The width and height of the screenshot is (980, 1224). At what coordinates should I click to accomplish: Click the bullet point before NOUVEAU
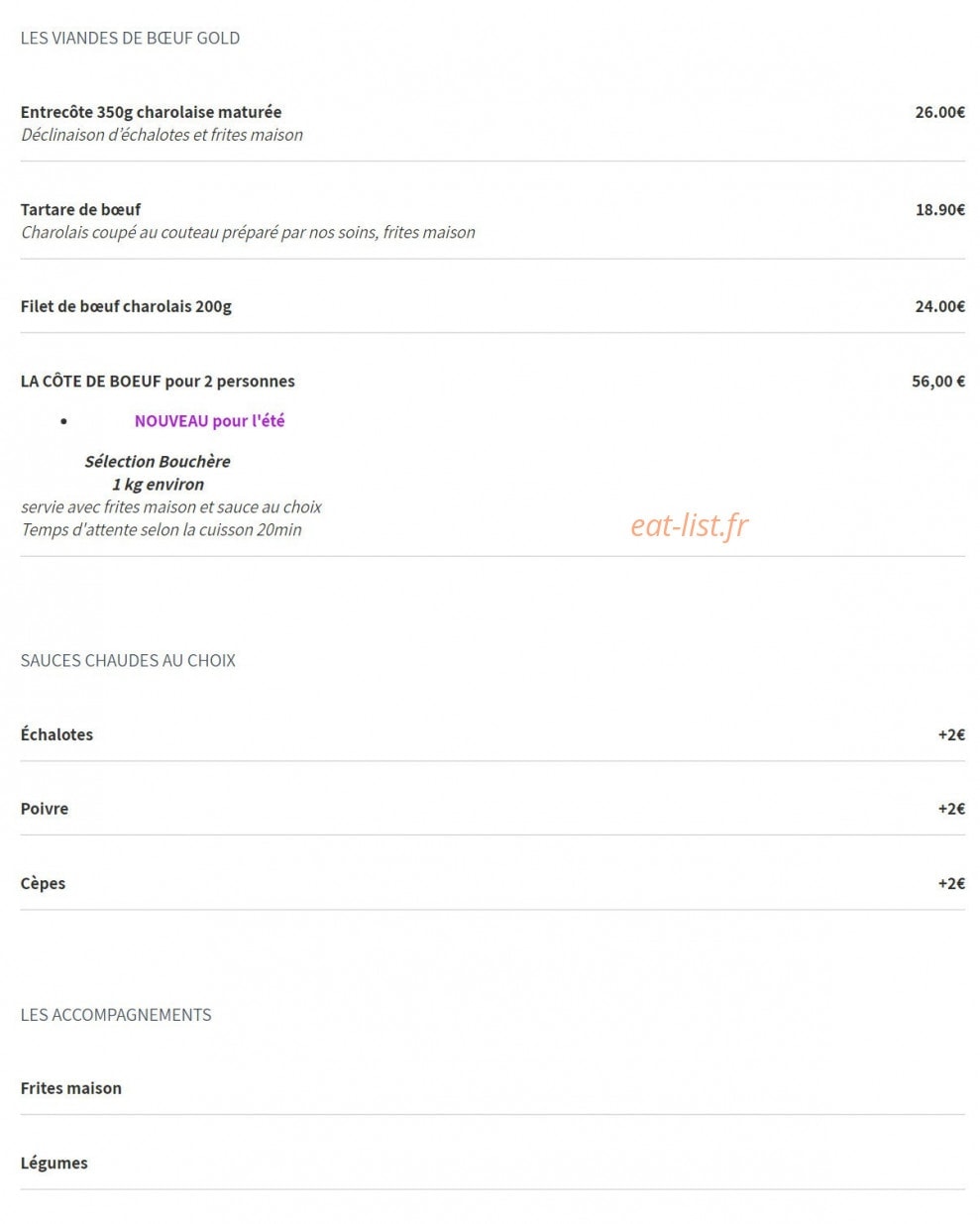click(64, 421)
